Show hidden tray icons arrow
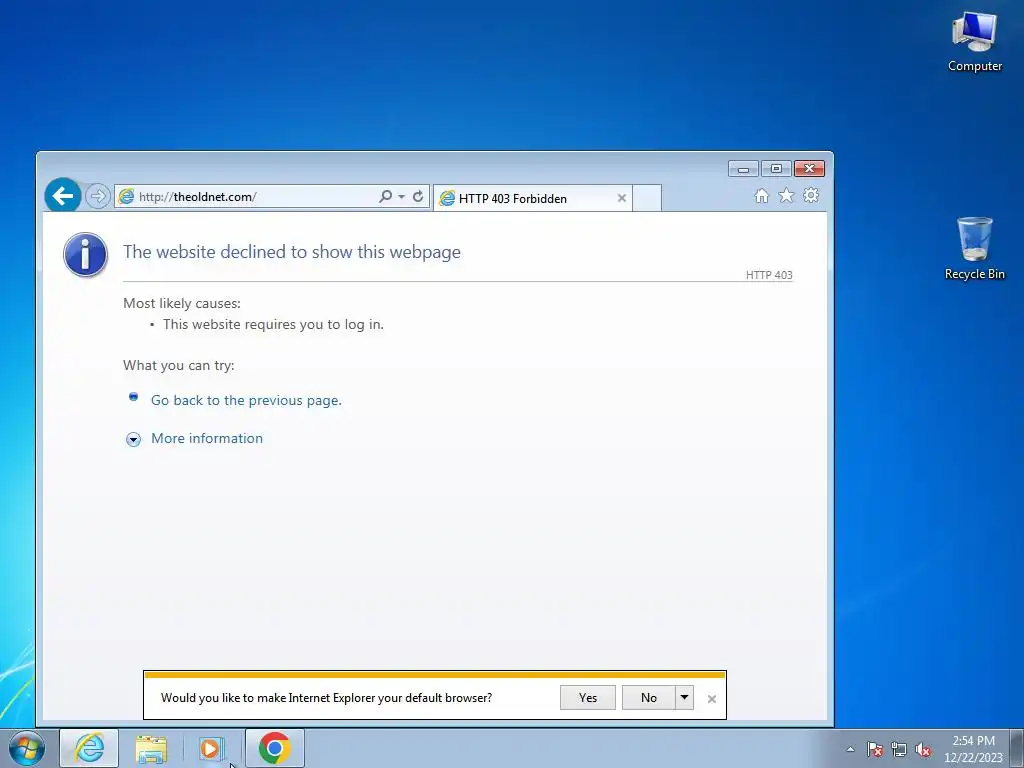Viewport: 1024px width, 768px height. [850, 749]
